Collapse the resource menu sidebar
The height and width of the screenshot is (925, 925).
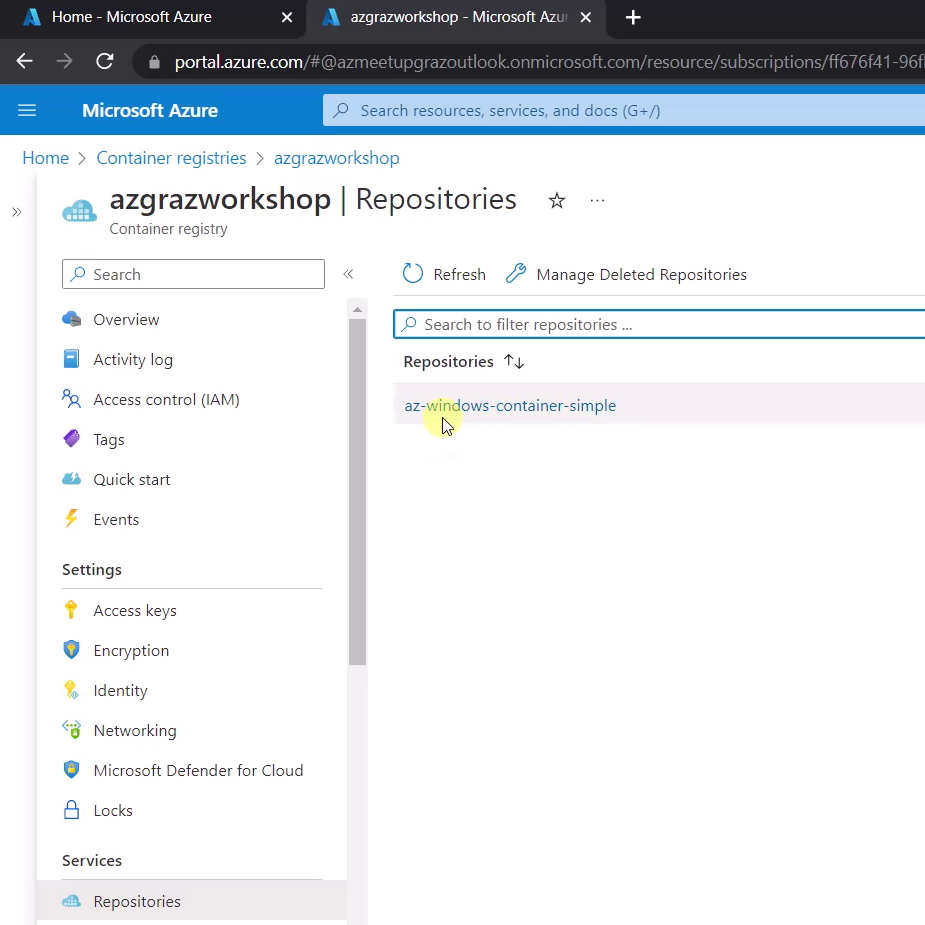[x=348, y=274]
